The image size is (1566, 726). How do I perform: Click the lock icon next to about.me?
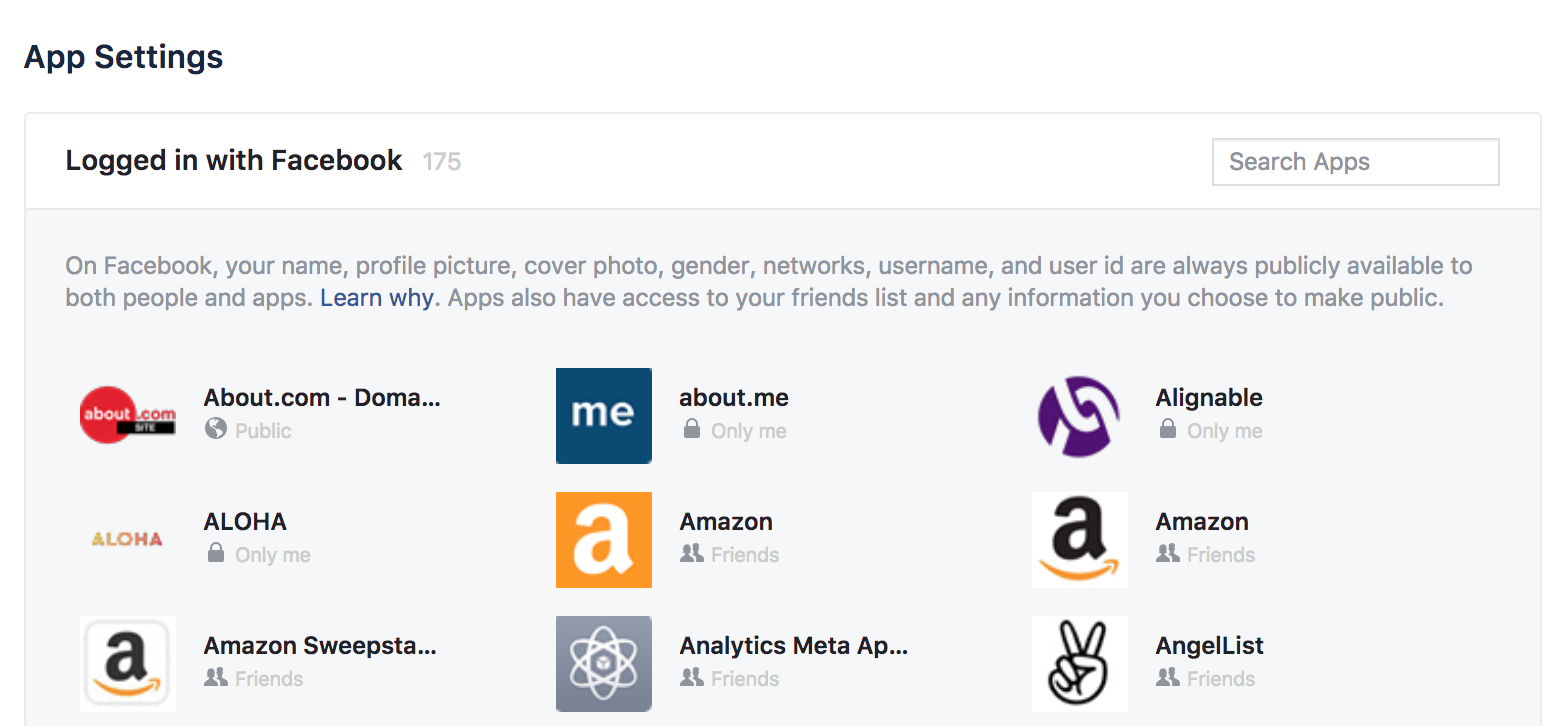coord(692,430)
